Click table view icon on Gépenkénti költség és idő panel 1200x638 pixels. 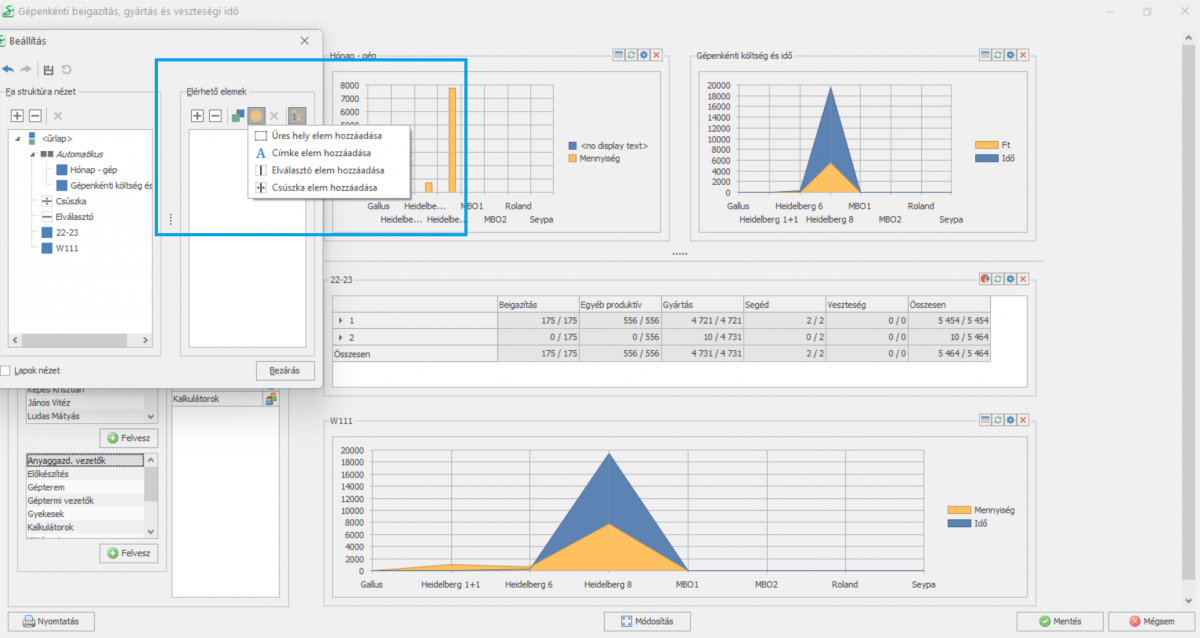(985, 55)
